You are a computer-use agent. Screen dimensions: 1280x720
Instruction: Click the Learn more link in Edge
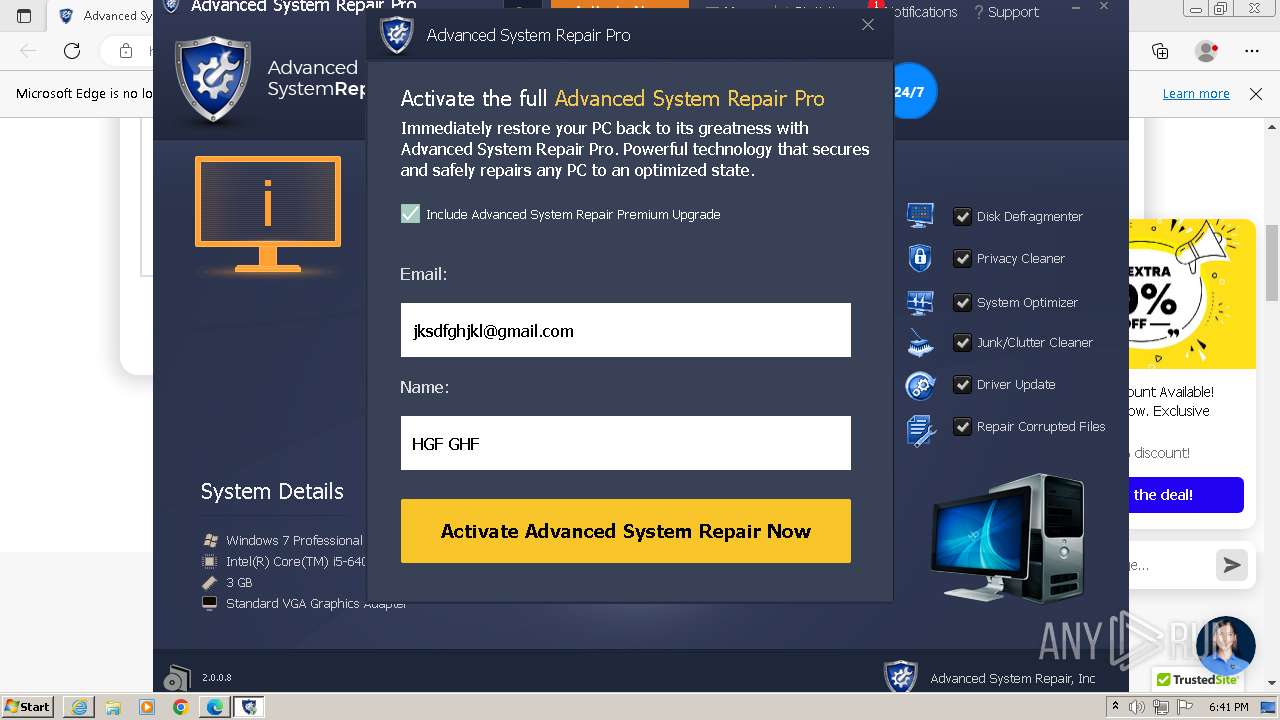tap(1196, 93)
